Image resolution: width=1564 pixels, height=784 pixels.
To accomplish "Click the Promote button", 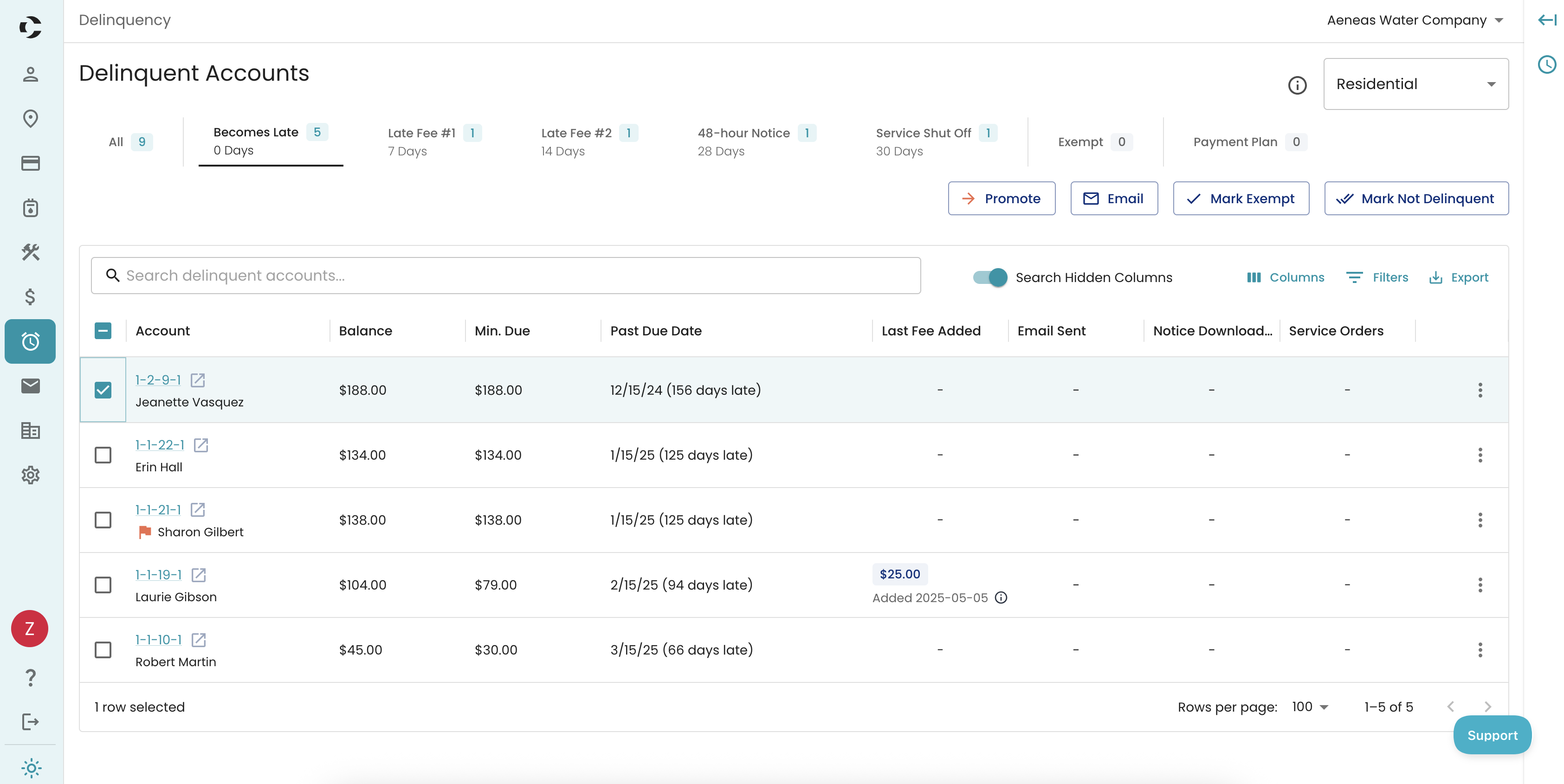I will pyautogui.click(x=1001, y=199).
